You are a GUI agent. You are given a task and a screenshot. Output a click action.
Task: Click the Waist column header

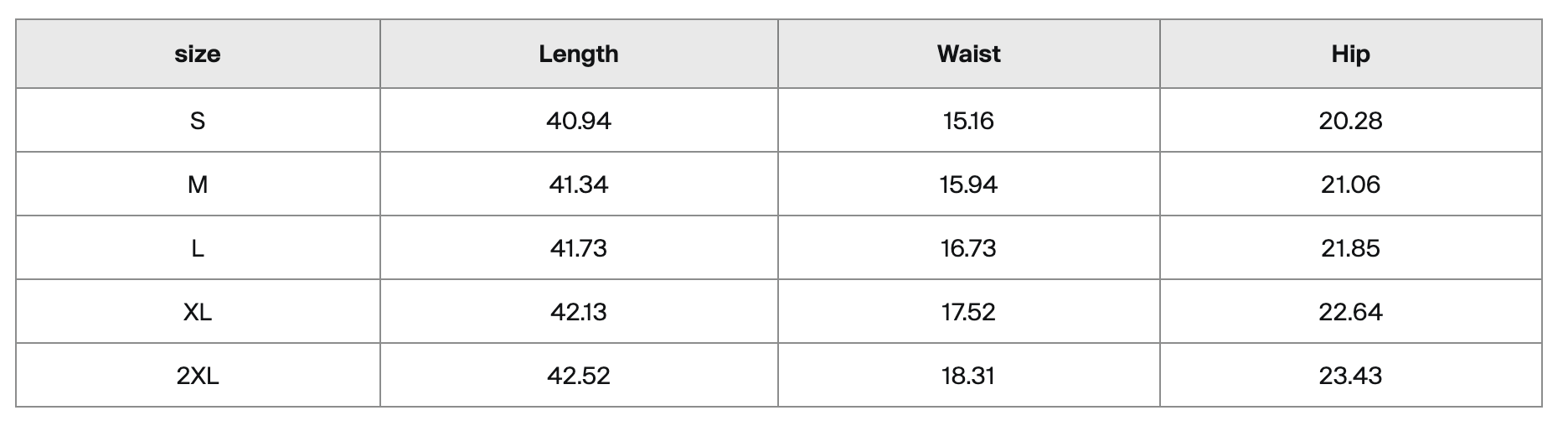pyautogui.click(x=969, y=54)
